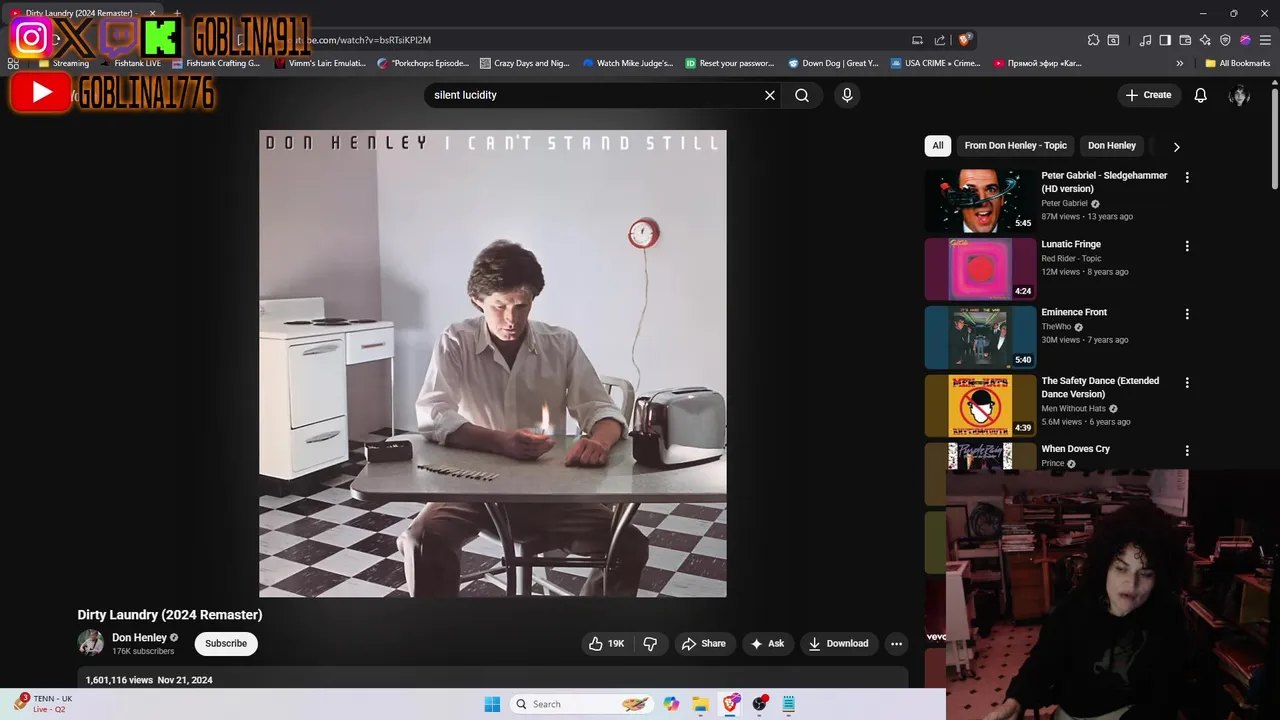This screenshot has height=720, width=1280.
Task: Open the Streaming bookmarks folder
Action: click(x=64, y=63)
